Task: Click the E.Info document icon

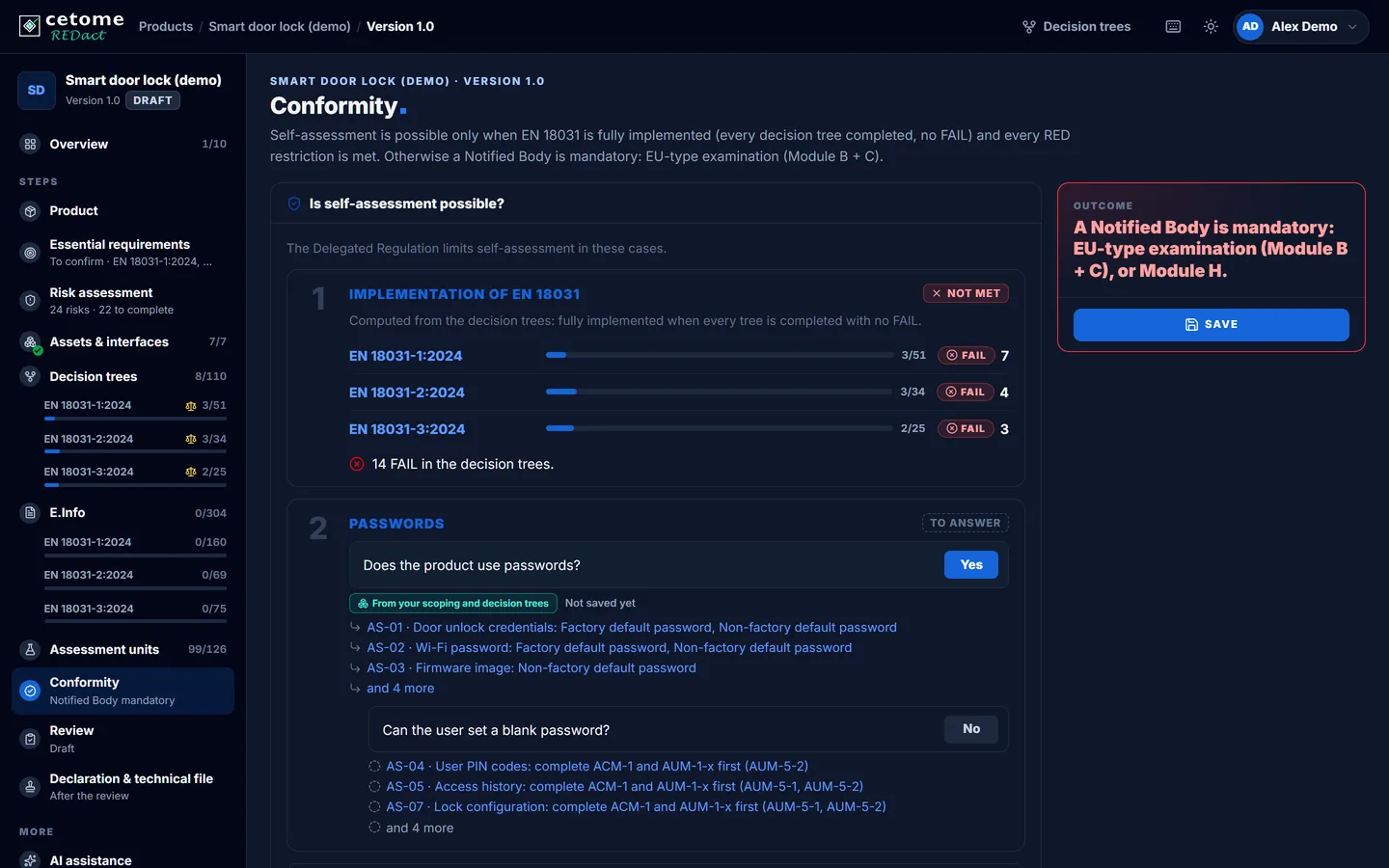Action: tap(30, 513)
